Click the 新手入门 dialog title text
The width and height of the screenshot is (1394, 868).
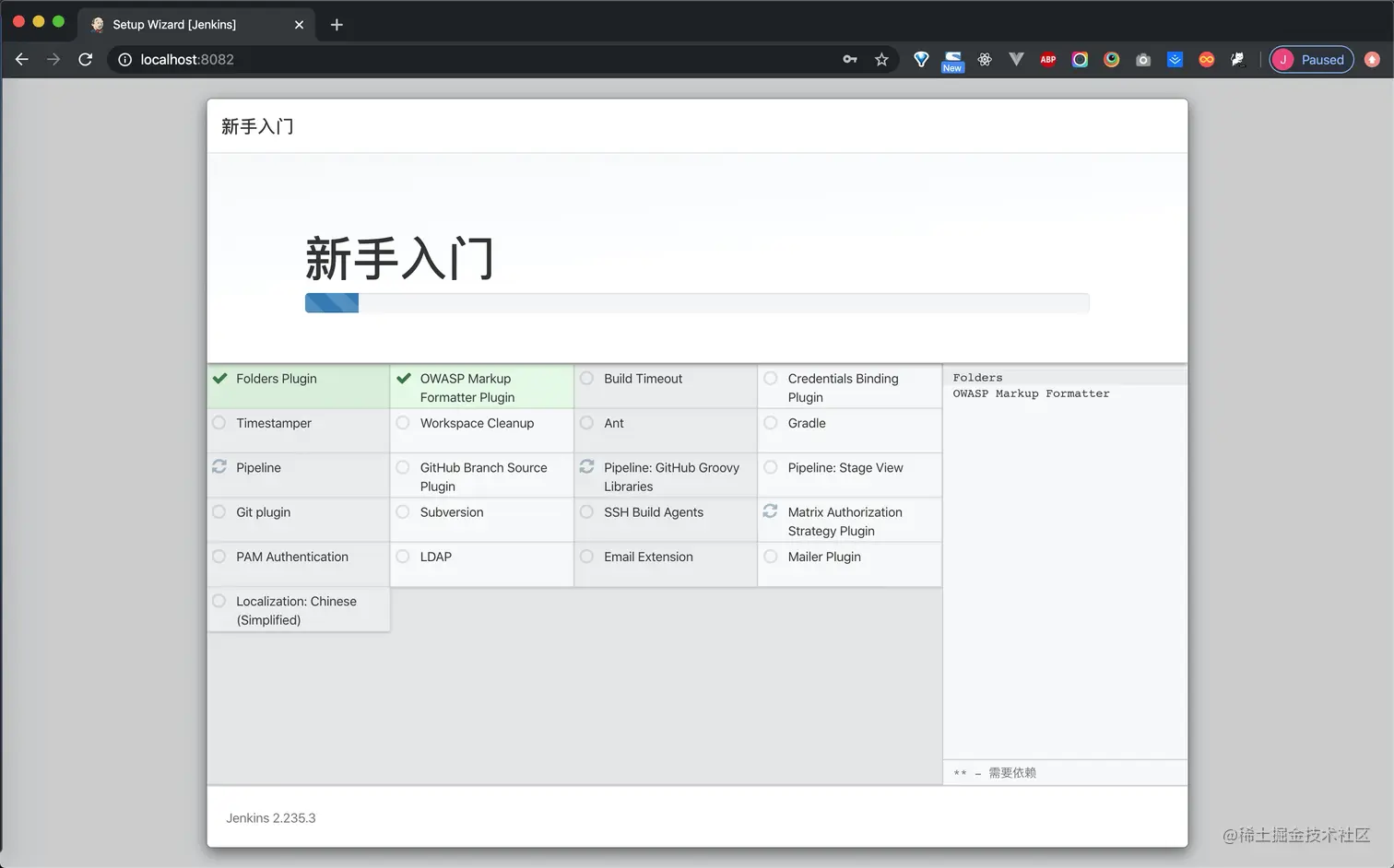pos(257,126)
